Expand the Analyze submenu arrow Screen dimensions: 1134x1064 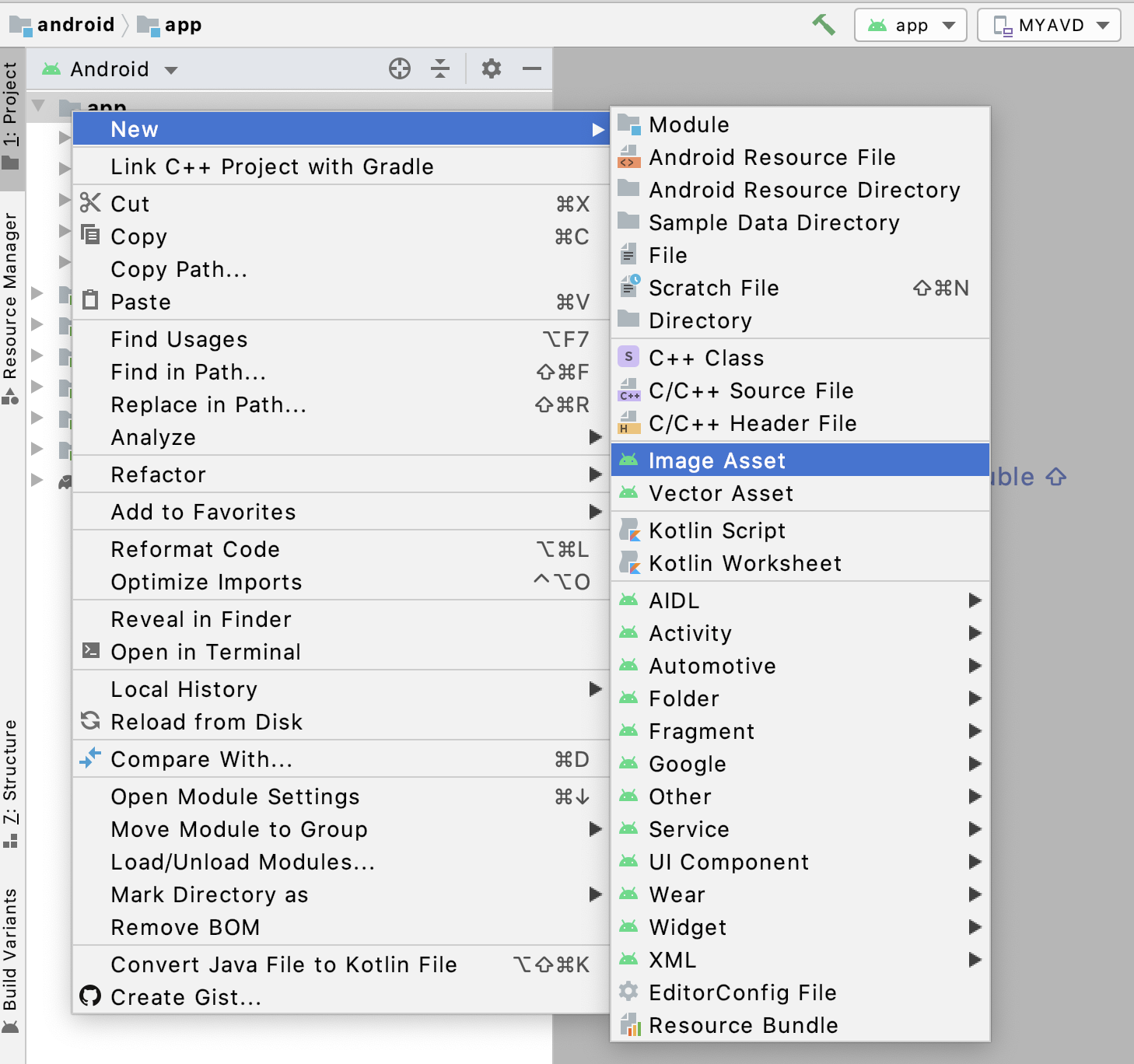[596, 437]
